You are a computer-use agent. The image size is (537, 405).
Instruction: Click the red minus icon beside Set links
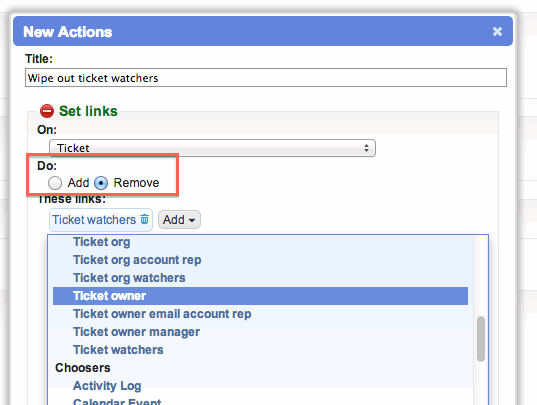point(47,111)
